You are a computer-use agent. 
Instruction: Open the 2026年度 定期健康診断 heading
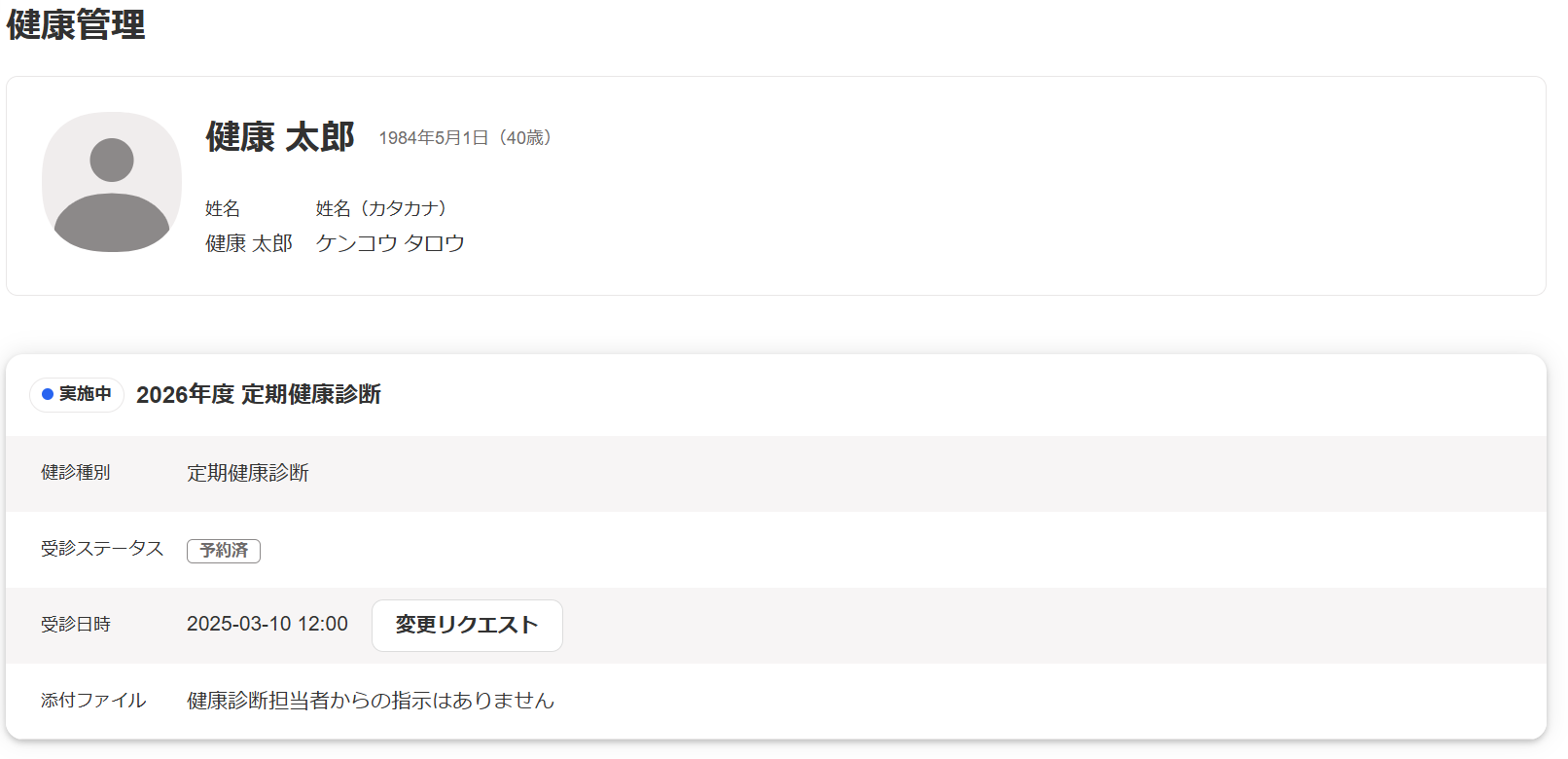pos(259,394)
